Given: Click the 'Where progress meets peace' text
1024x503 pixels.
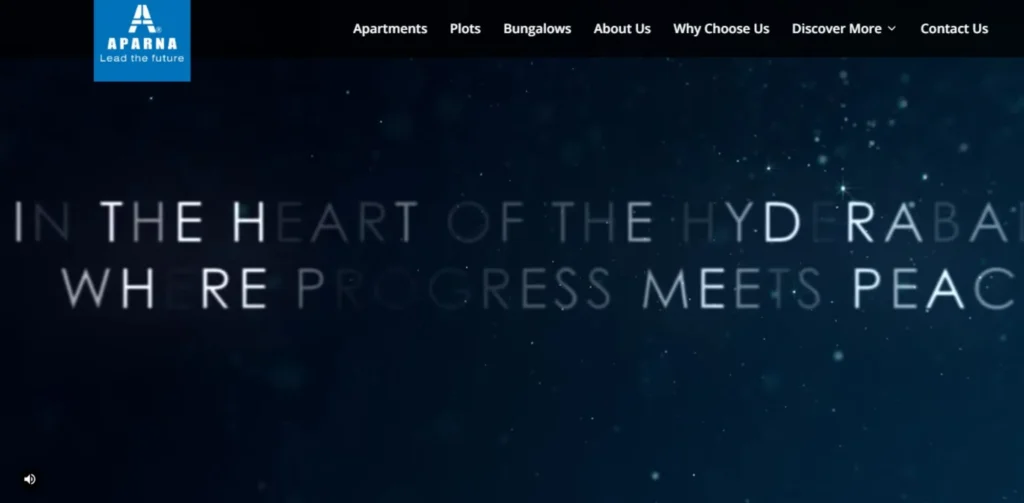Looking at the screenshot, I should (542, 288).
